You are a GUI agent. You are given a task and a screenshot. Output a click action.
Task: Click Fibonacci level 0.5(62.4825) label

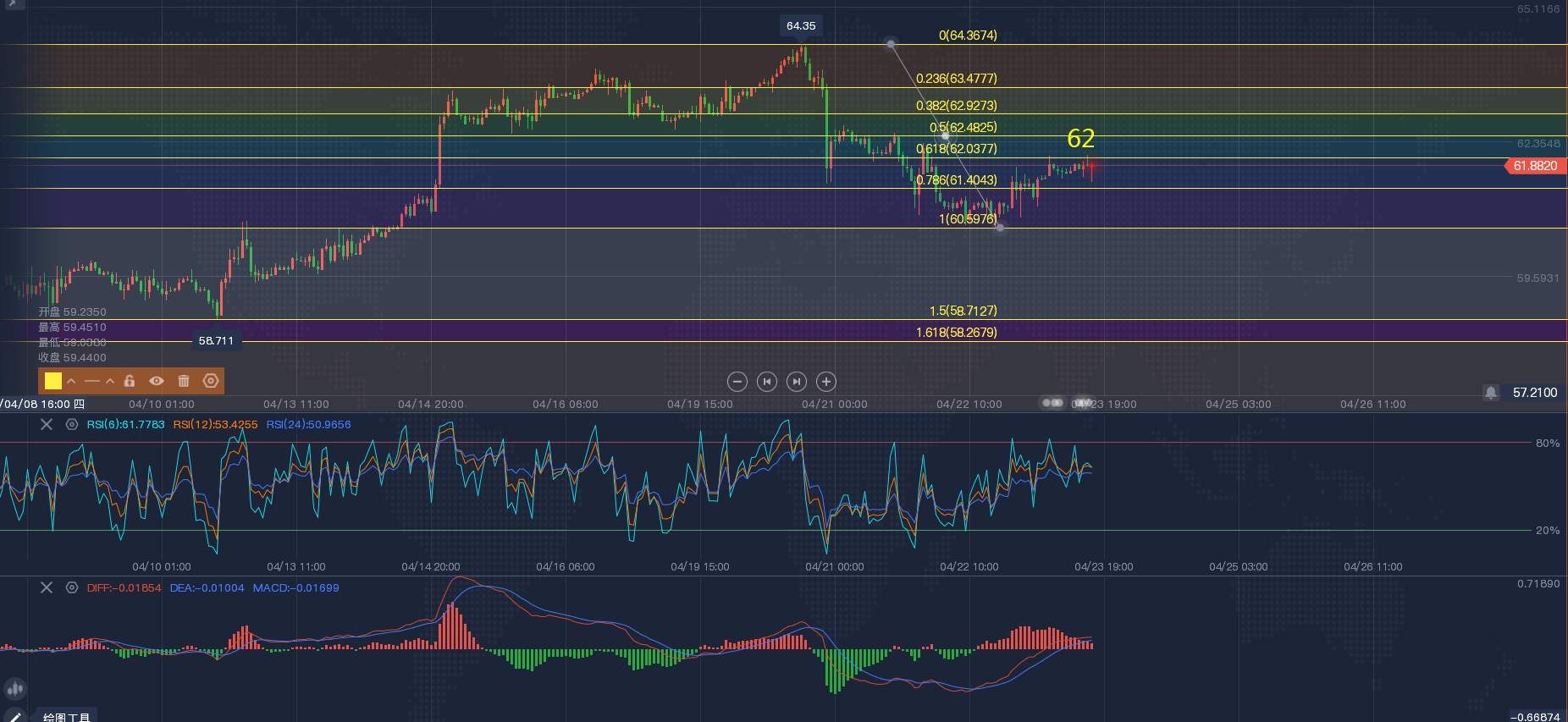(x=963, y=128)
